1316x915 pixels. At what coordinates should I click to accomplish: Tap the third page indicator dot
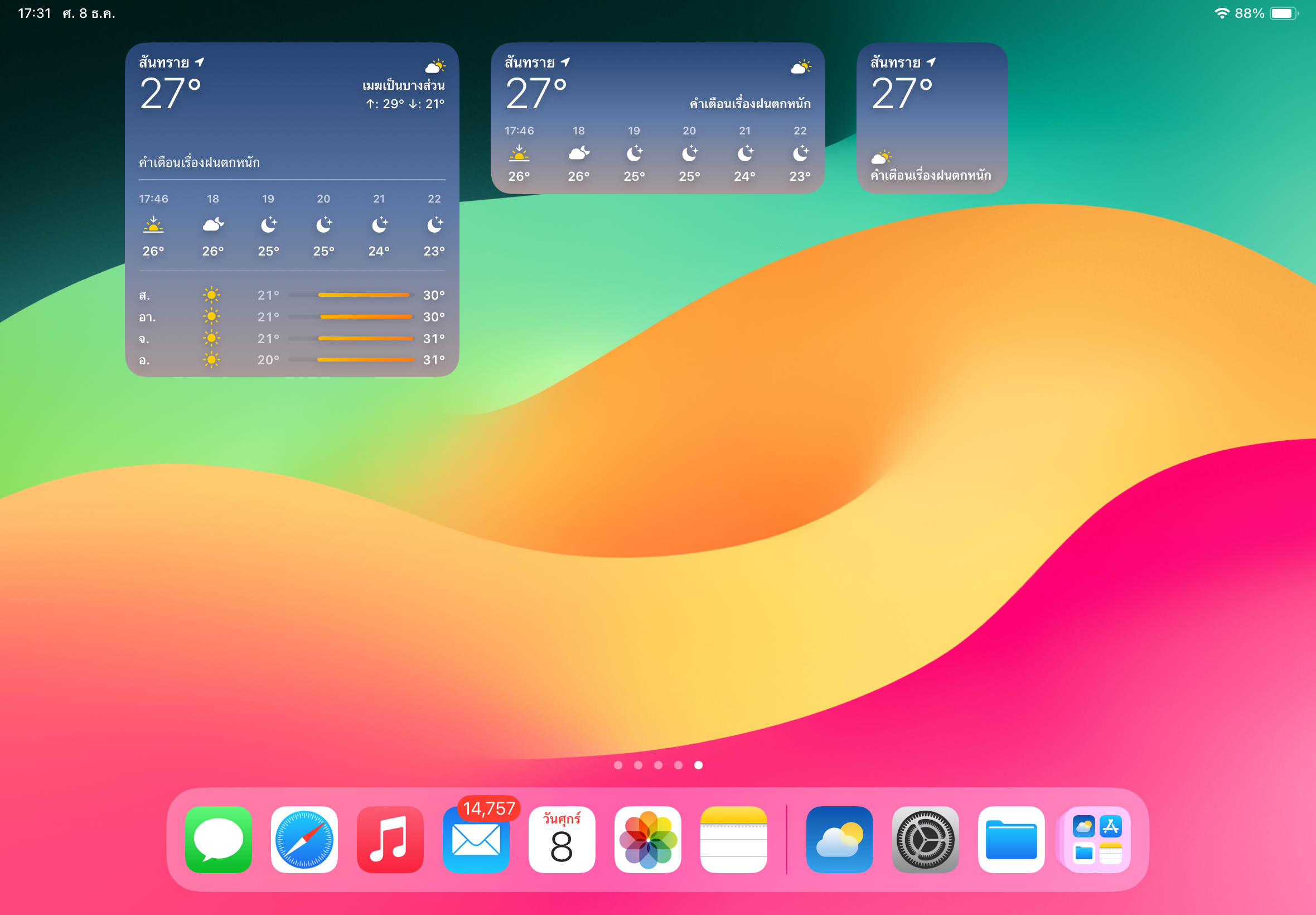pos(659,765)
